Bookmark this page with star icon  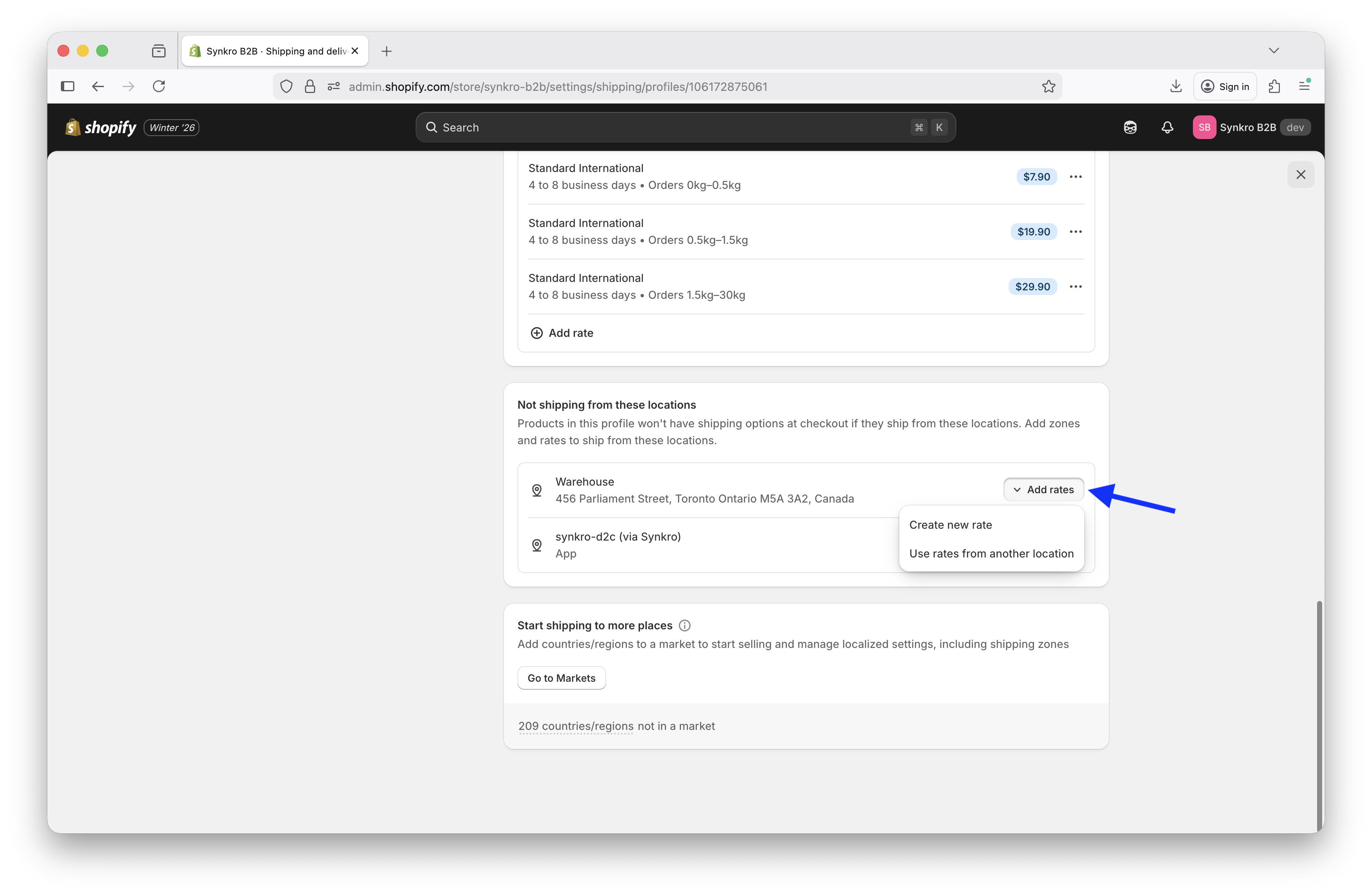(1048, 87)
